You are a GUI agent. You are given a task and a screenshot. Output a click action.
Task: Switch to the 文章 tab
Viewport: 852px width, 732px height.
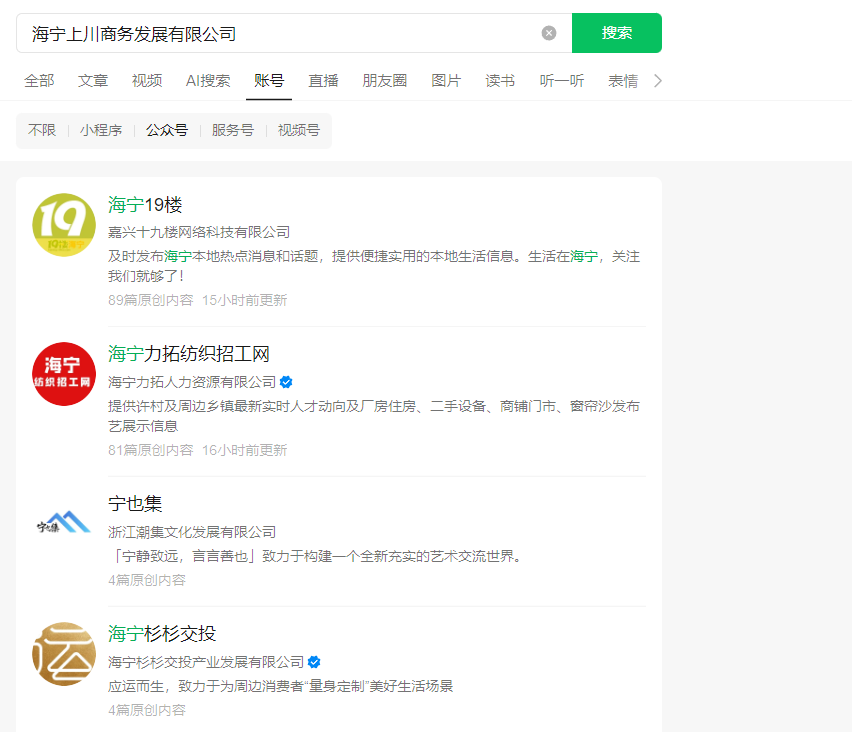coord(93,81)
